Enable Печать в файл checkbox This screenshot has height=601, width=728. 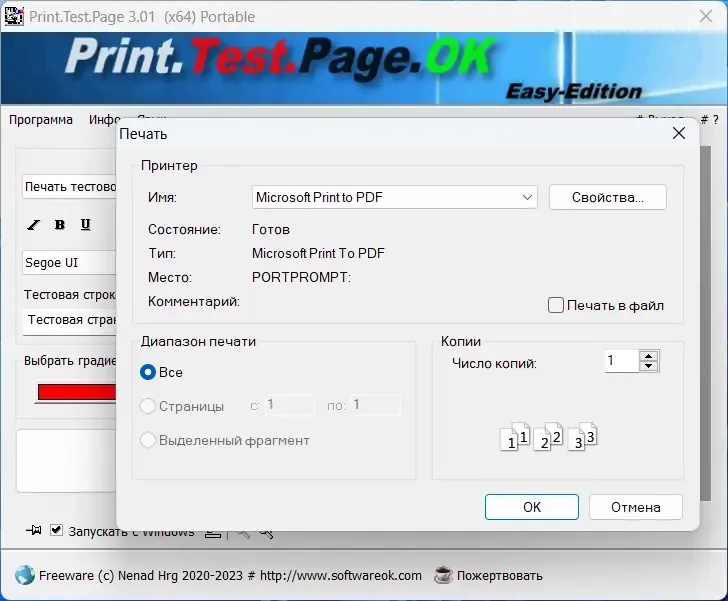tap(555, 305)
